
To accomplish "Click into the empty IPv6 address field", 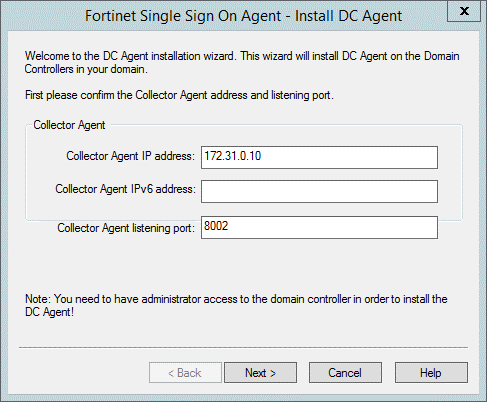I will click(319, 191).
